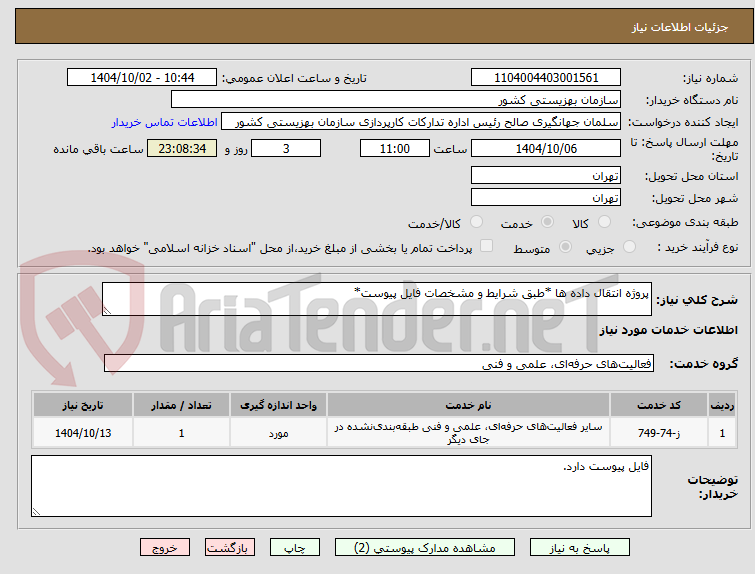Click service code cell ز-74-749
Viewport: 755px width, 574px height.
(658, 433)
